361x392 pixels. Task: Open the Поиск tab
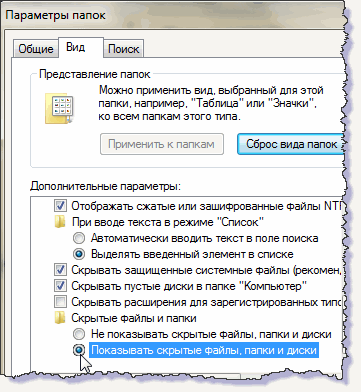pos(124,49)
